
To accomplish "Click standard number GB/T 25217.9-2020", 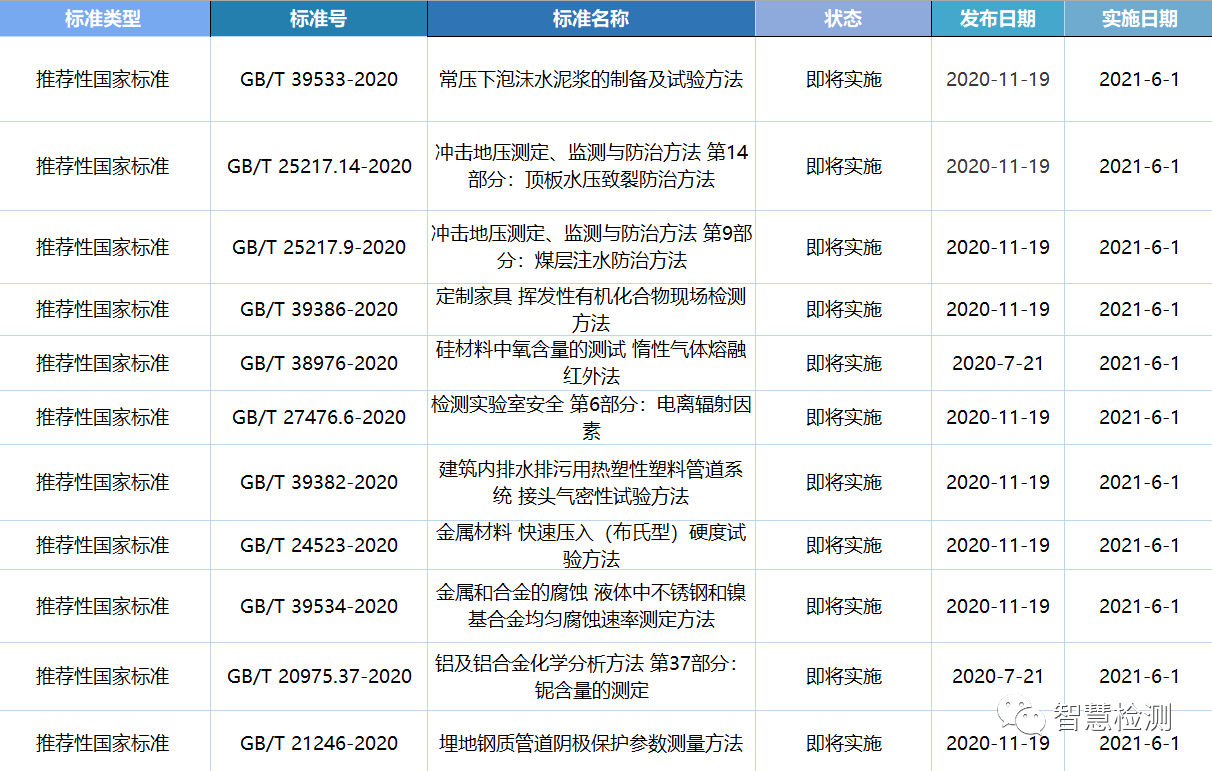I will point(319,247).
